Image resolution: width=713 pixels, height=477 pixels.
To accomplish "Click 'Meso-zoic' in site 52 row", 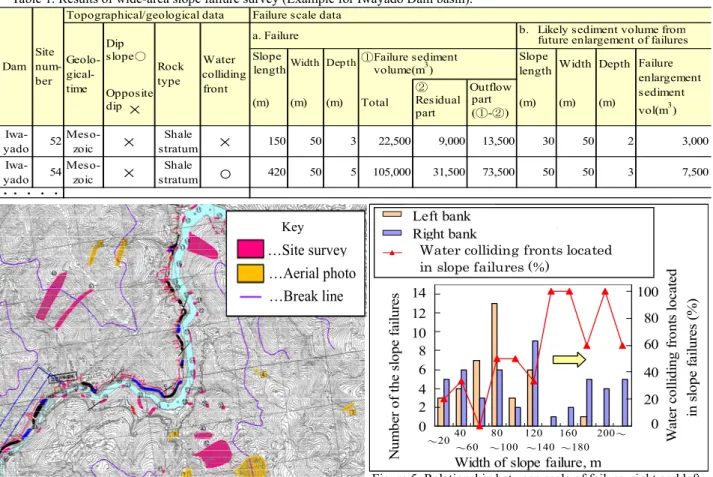I will click(83, 141).
